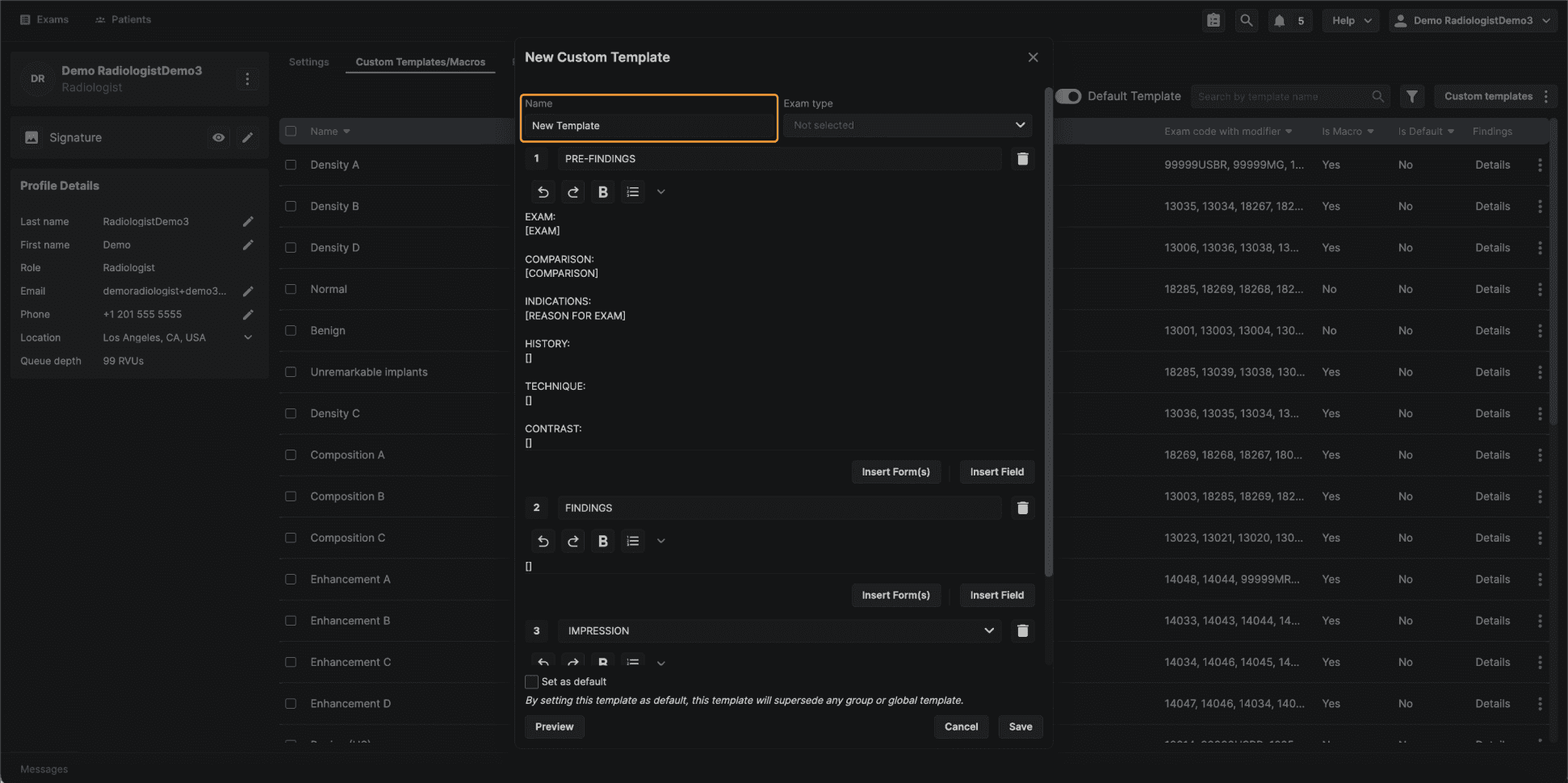Delete the IMPRESSION section with trash icon
Viewport: 1568px width, 783px height.
click(x=1022, y=630)
